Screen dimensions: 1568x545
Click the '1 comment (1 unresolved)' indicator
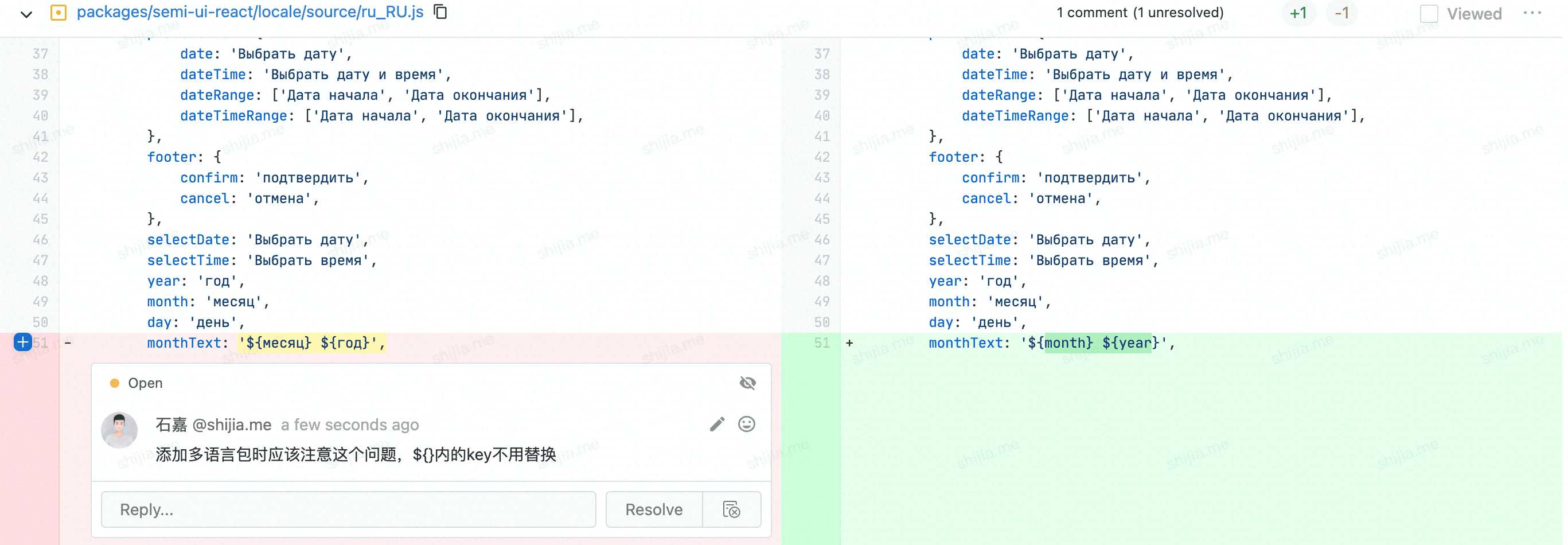click(x=1140, y=13)
